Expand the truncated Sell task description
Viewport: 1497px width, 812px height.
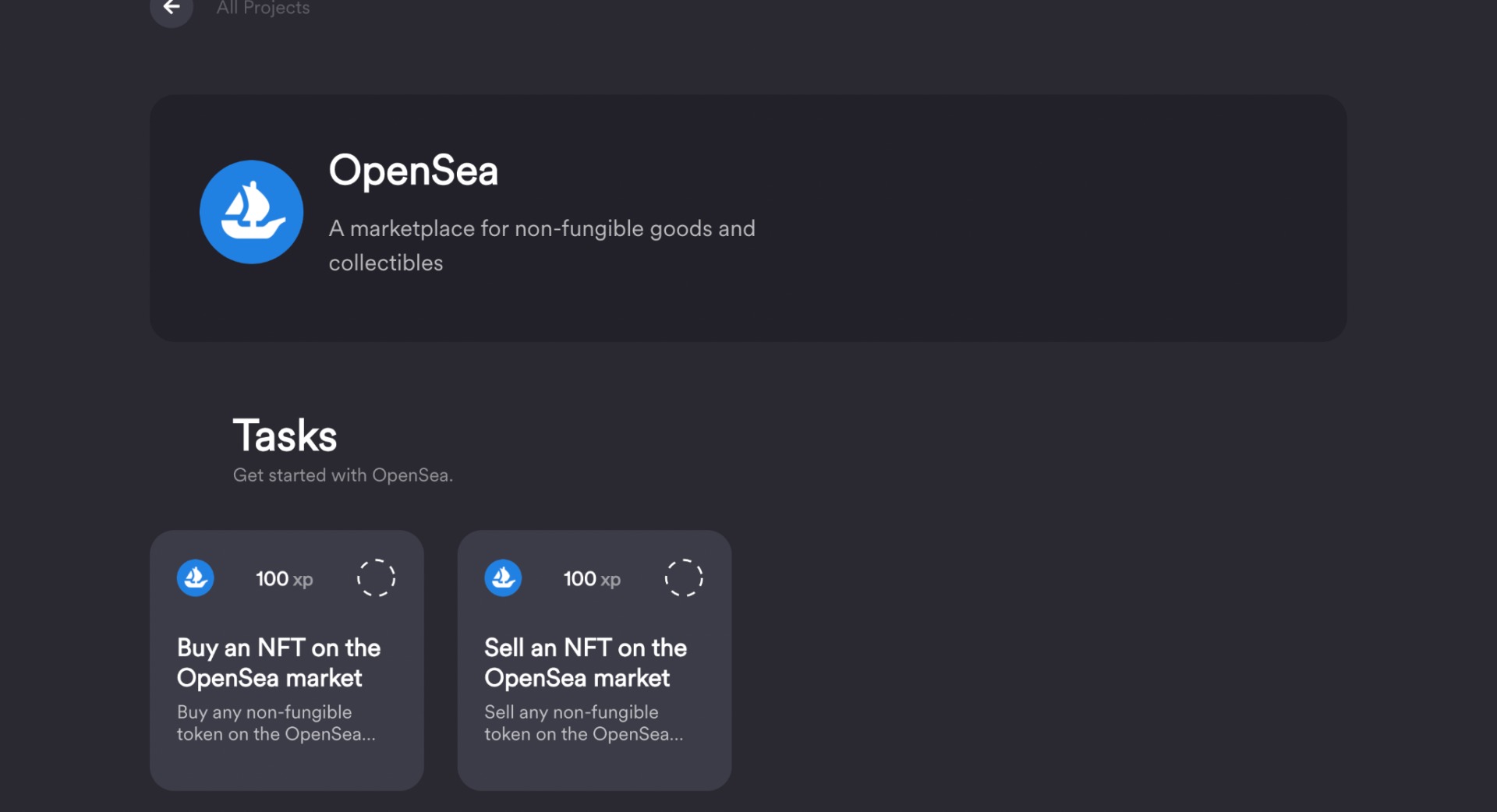584,723
